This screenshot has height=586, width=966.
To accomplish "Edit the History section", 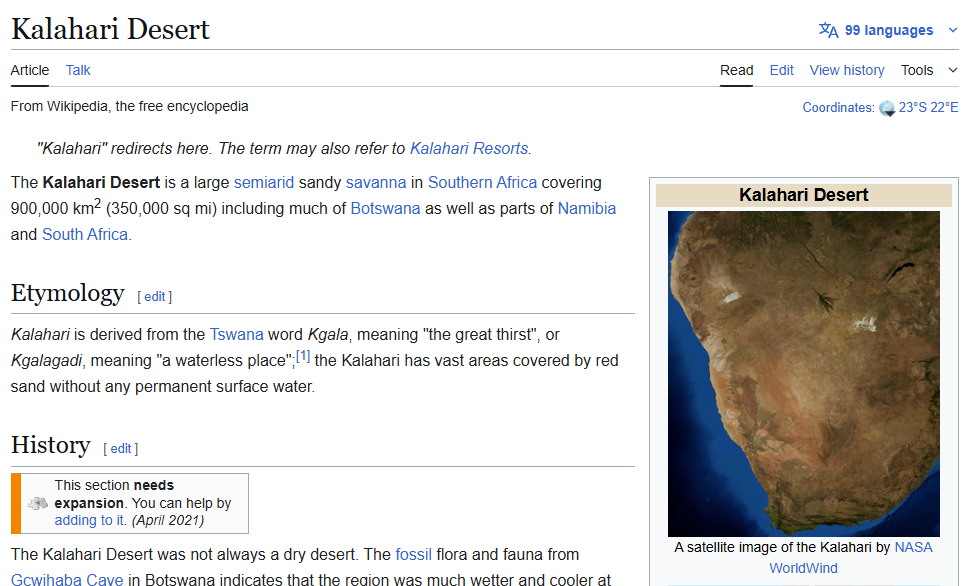I will [x=121, y=449].
